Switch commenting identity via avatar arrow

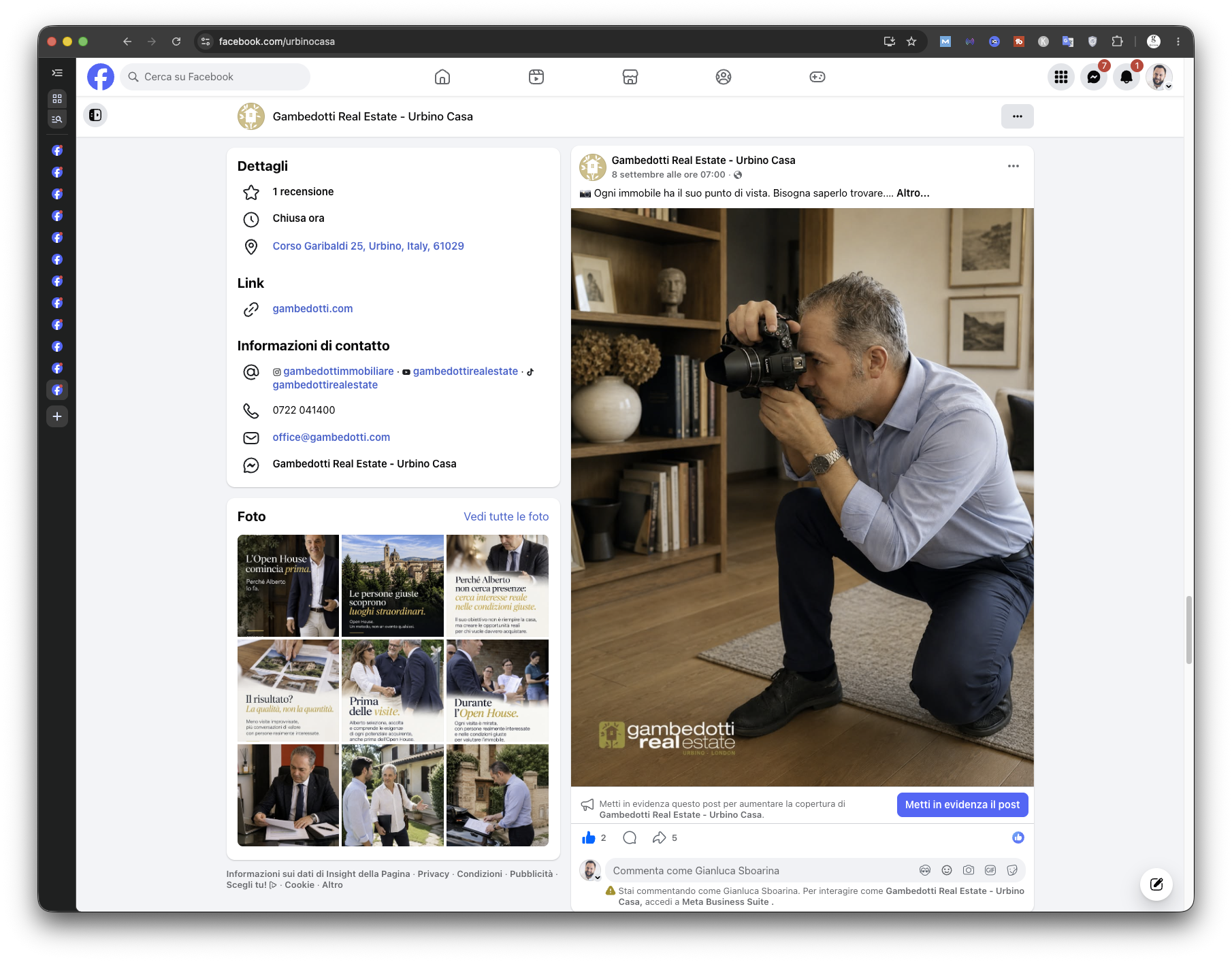[590, 870]
